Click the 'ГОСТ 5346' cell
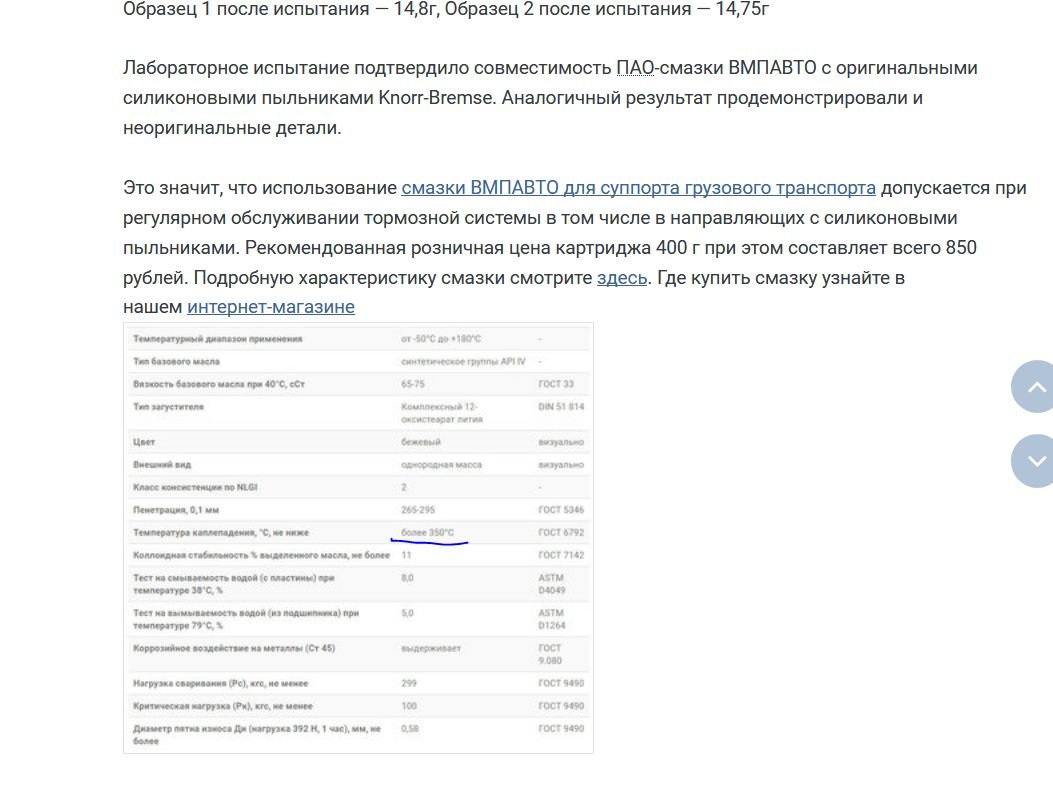Viewport: 1053px width, 793px height. click(x=561, y=510)
